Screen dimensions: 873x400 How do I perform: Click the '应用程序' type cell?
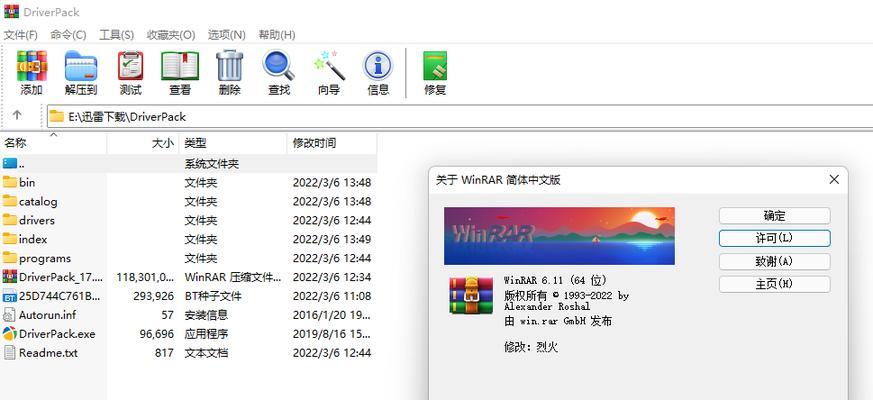206,334
